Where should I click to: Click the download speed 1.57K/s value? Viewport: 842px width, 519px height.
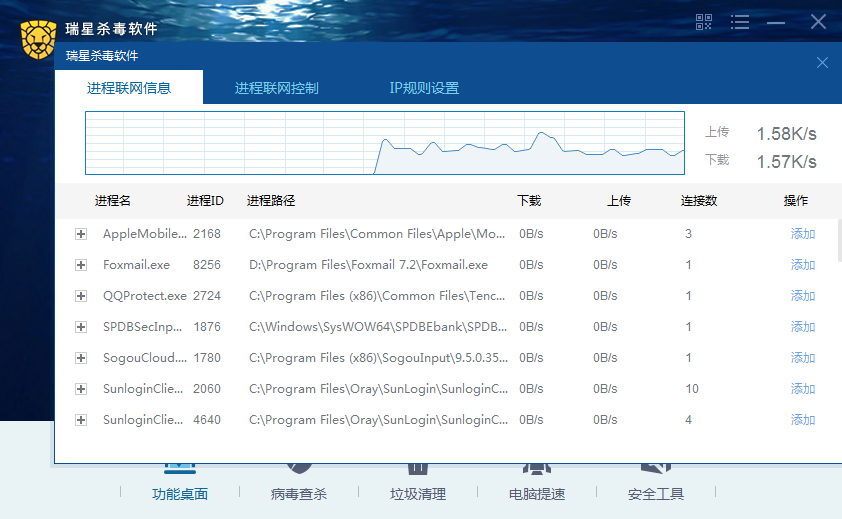(787, 161)
